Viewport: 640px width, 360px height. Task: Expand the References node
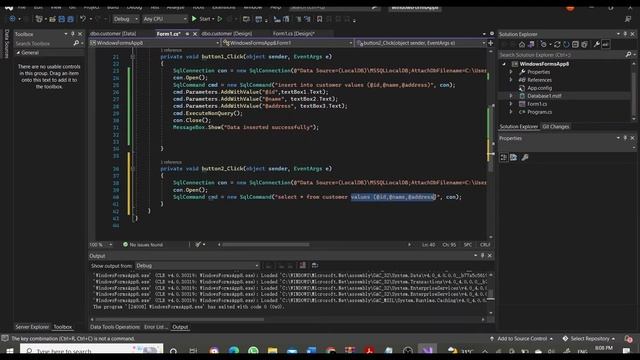coord(511,80)
